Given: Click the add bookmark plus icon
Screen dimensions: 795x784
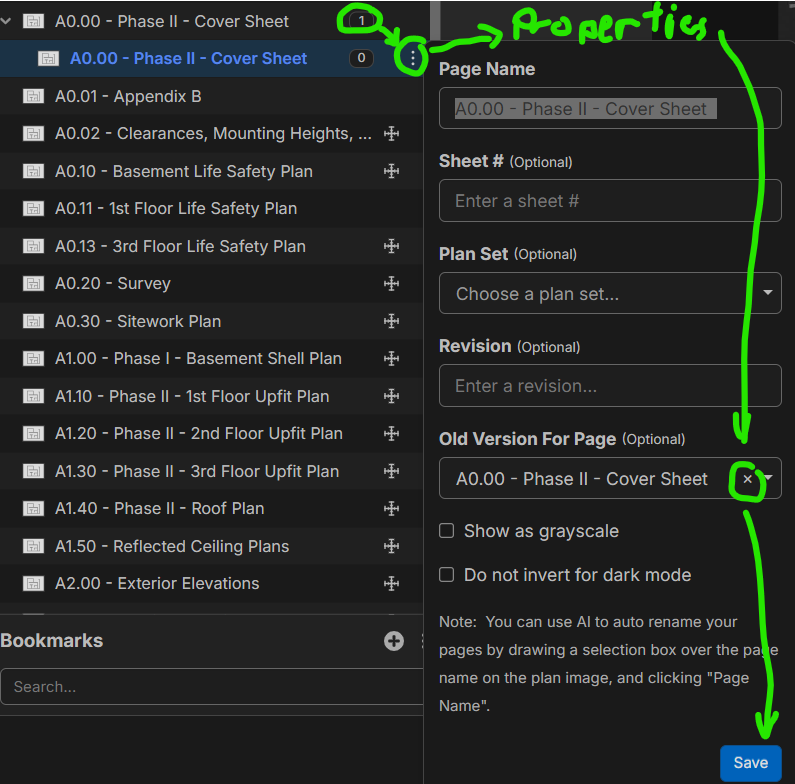Looking at the screenshot, I should click(x=394, y=641).
